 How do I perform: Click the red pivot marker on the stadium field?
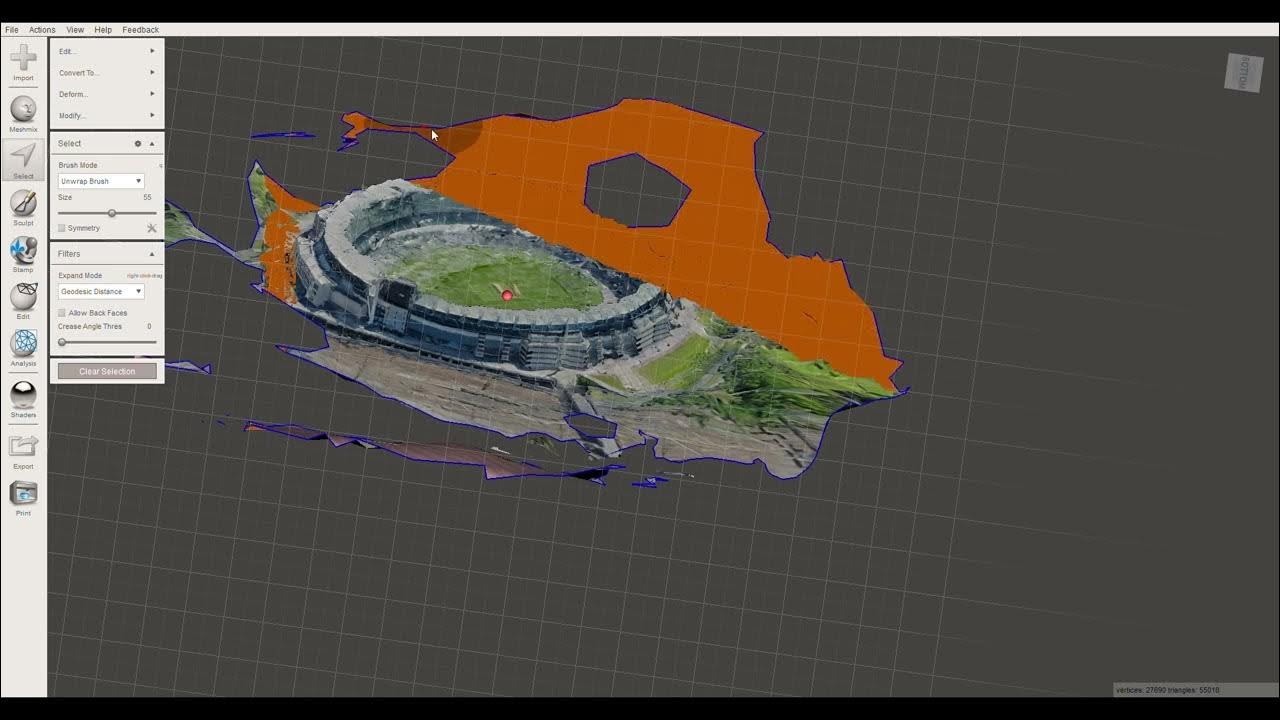point(507,295)
